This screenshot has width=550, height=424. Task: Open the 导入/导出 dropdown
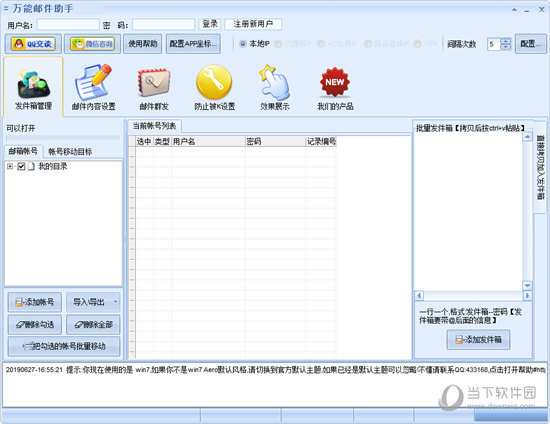pos(93,302)
